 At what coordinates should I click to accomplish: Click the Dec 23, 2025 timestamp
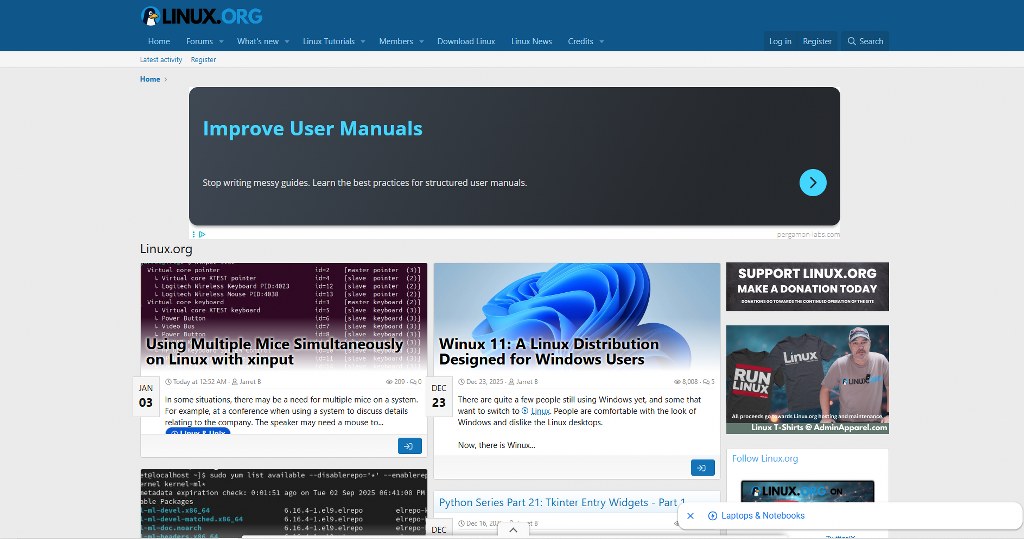pos(485,382)
